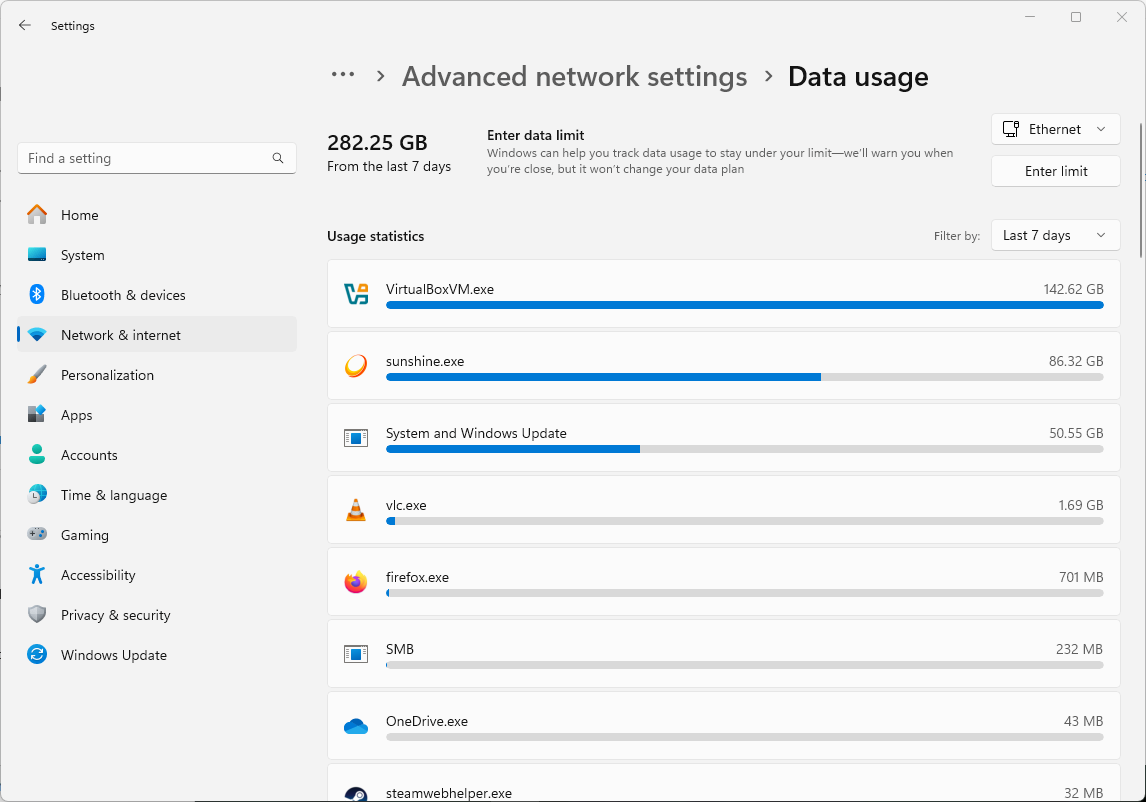The height and width of the screenshot is (802, 1146).
Task: Expand the breadcrumb ellipsis menu
Action: coord(343,75)
